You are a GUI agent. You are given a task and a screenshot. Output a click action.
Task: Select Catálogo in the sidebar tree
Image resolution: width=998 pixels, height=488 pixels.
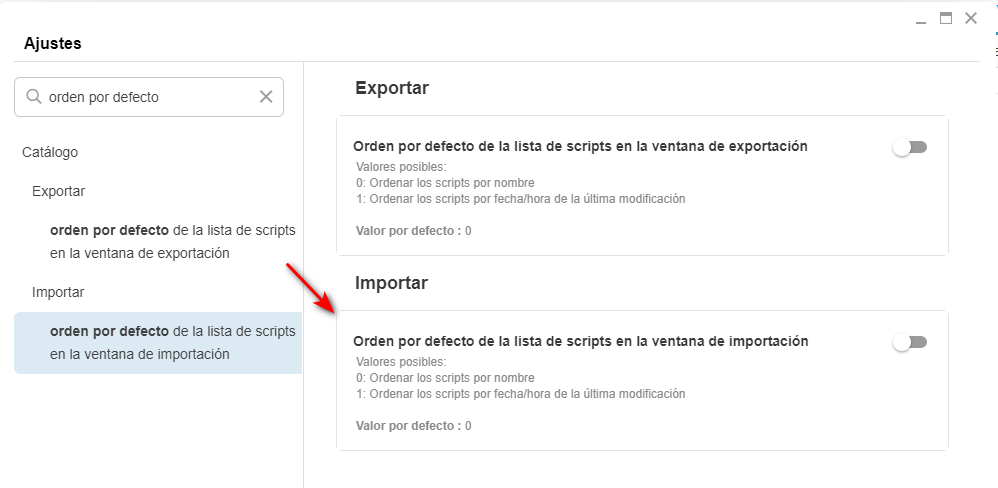pyautogui.click(x=50, y=152)
